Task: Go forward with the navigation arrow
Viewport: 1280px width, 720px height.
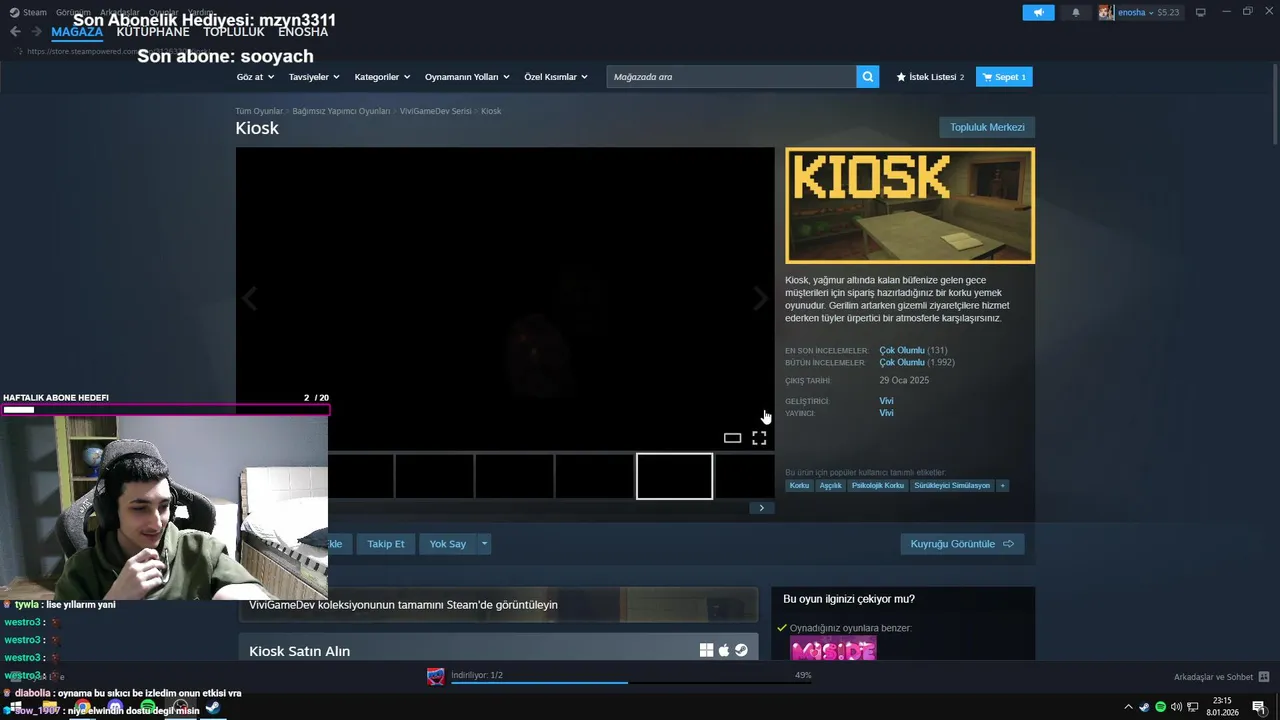Action: tap(37, 31)
